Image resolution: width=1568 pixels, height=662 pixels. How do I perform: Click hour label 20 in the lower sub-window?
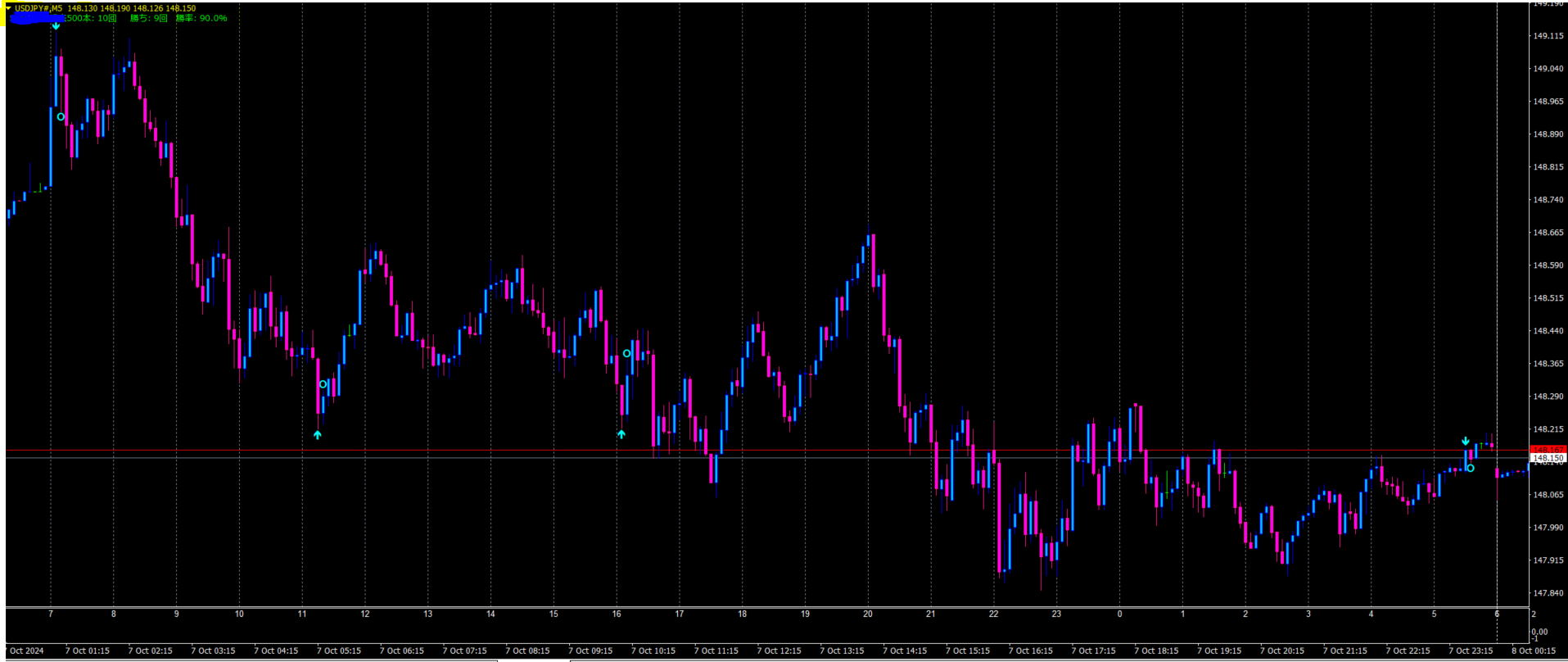[868, 614]
